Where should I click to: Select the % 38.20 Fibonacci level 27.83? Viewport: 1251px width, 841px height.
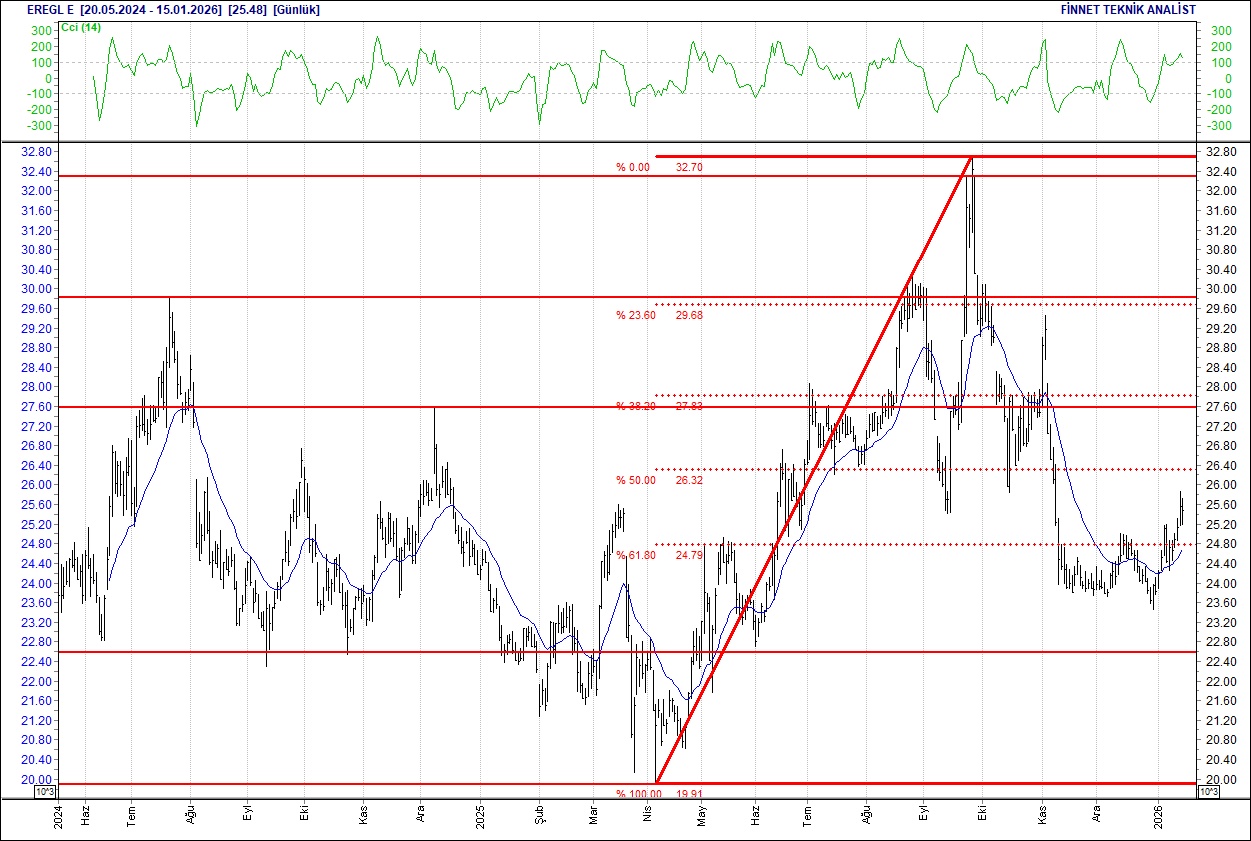tap(655, 407)
